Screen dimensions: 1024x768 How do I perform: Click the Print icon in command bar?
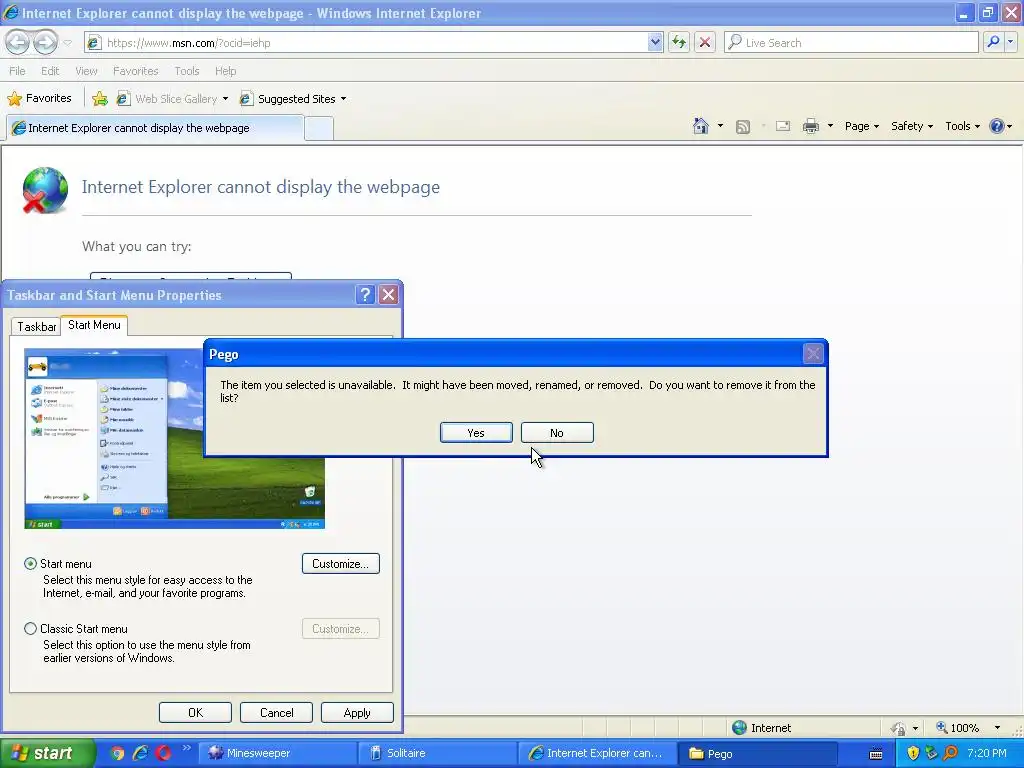[810, 126]
